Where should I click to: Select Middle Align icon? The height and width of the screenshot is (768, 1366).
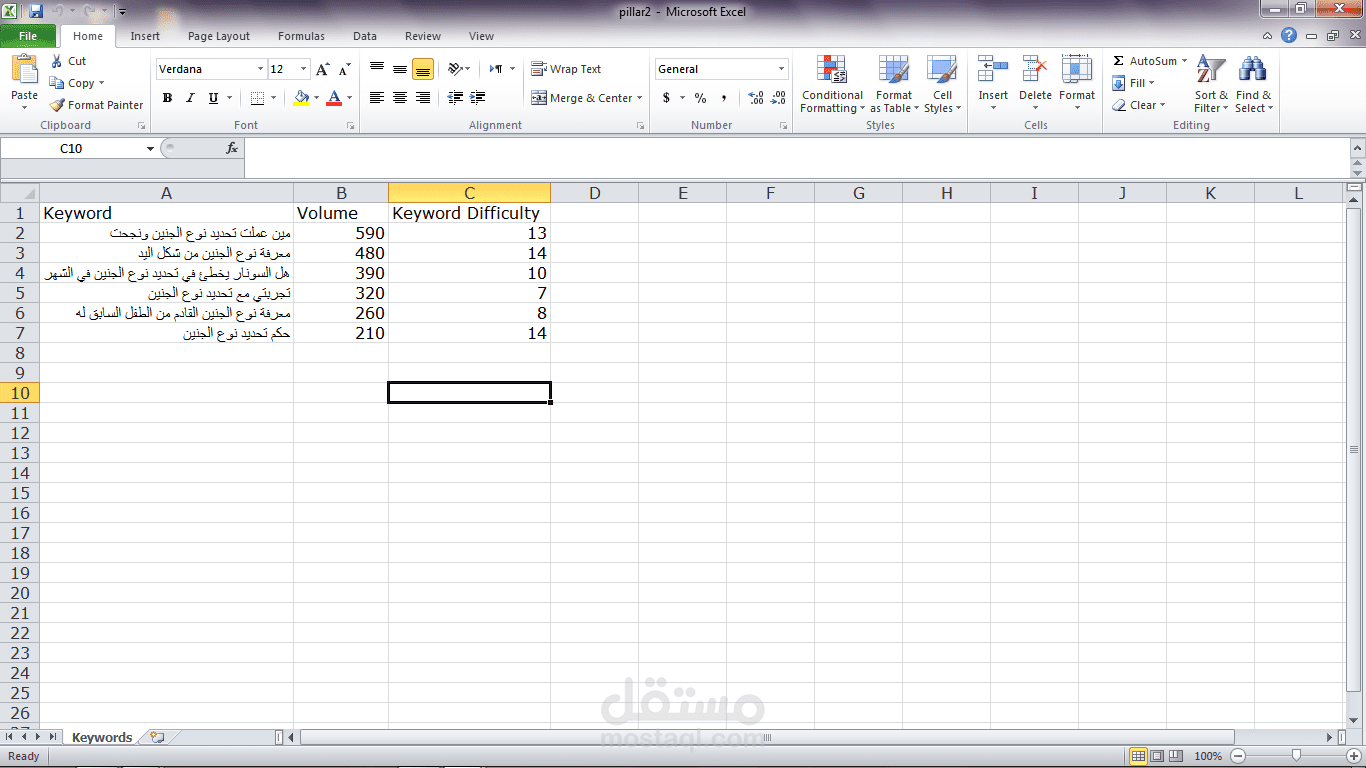[400, 69]
